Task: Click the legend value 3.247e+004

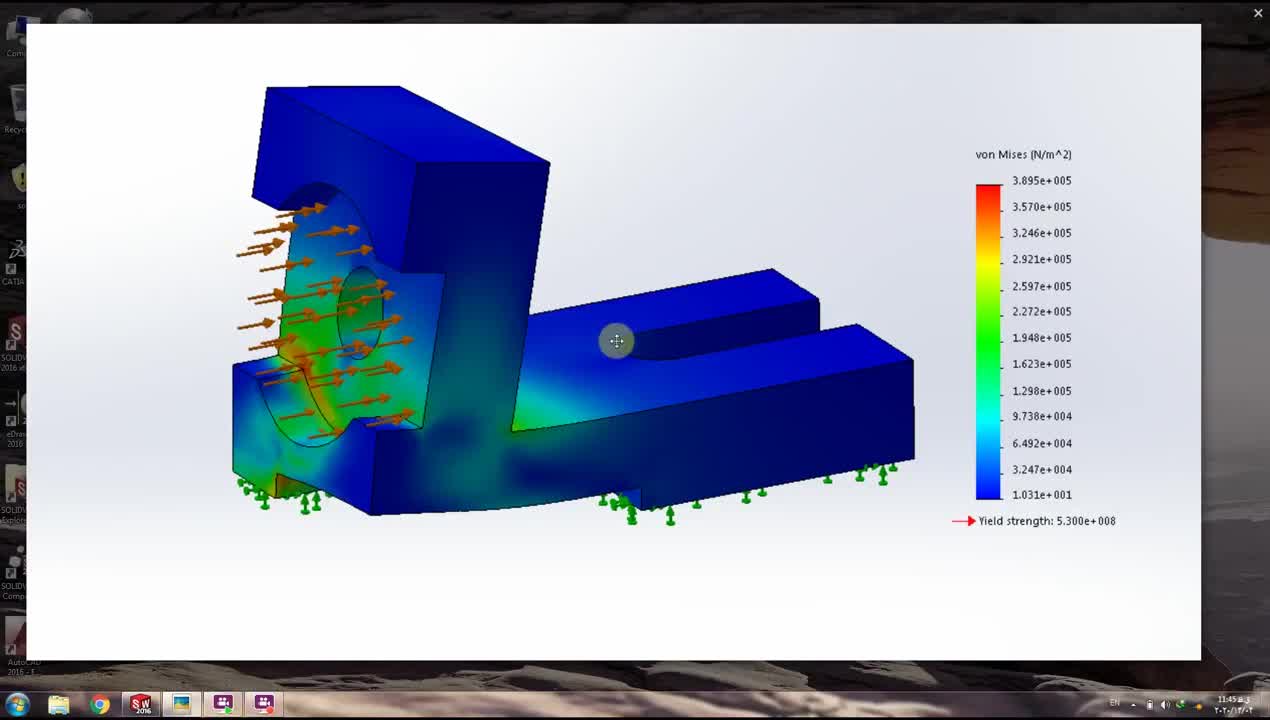Action: pos(1041,469)
